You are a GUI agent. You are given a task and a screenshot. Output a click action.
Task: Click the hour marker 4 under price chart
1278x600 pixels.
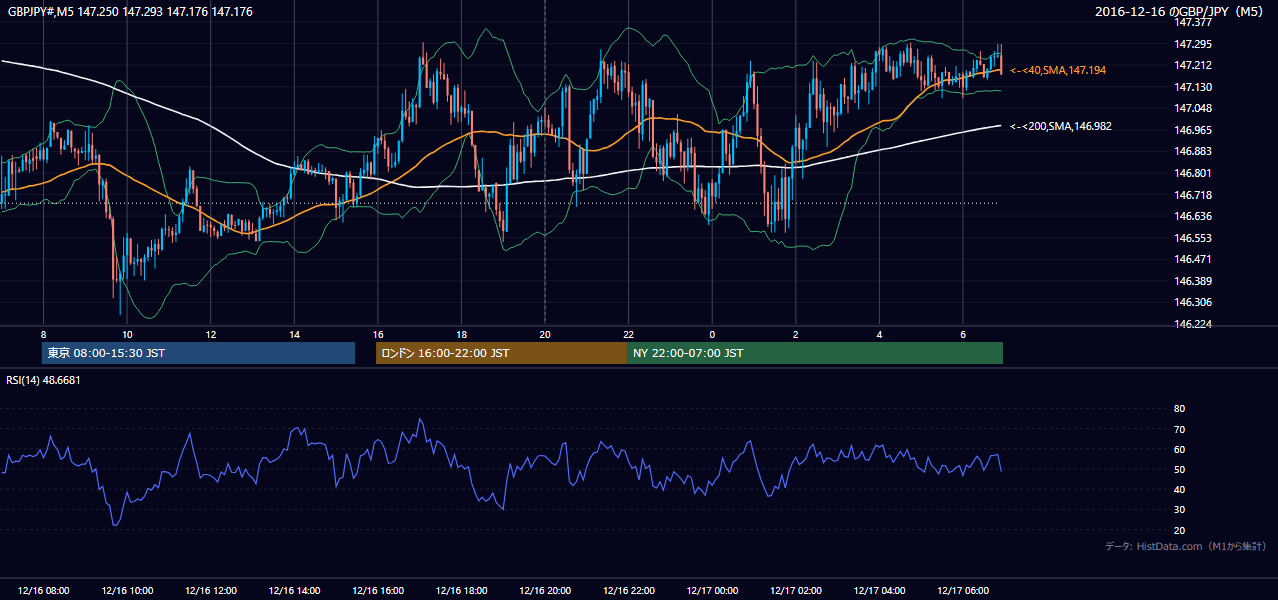(x=879, y=334)
